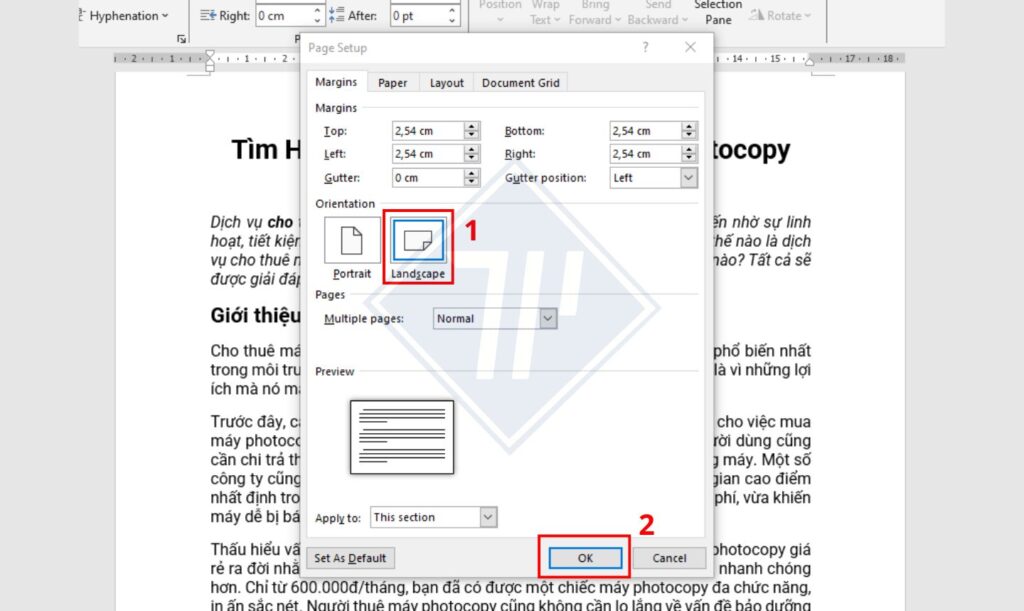Cancel the Page Setup dialog
This screenshot has width=1024, height=611.
[x=669, y=558]
